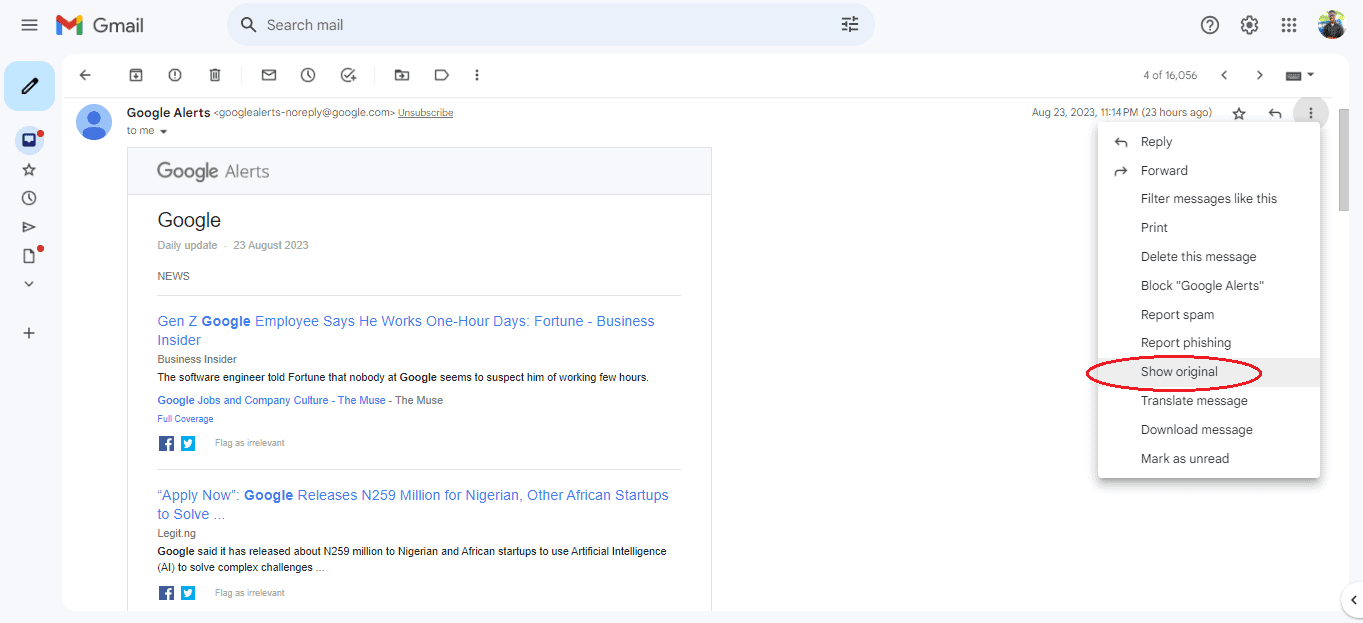The image size is (1363, 623).
Task: Flag Nigerian startups article as irrelevant
Action: [250, 593]
